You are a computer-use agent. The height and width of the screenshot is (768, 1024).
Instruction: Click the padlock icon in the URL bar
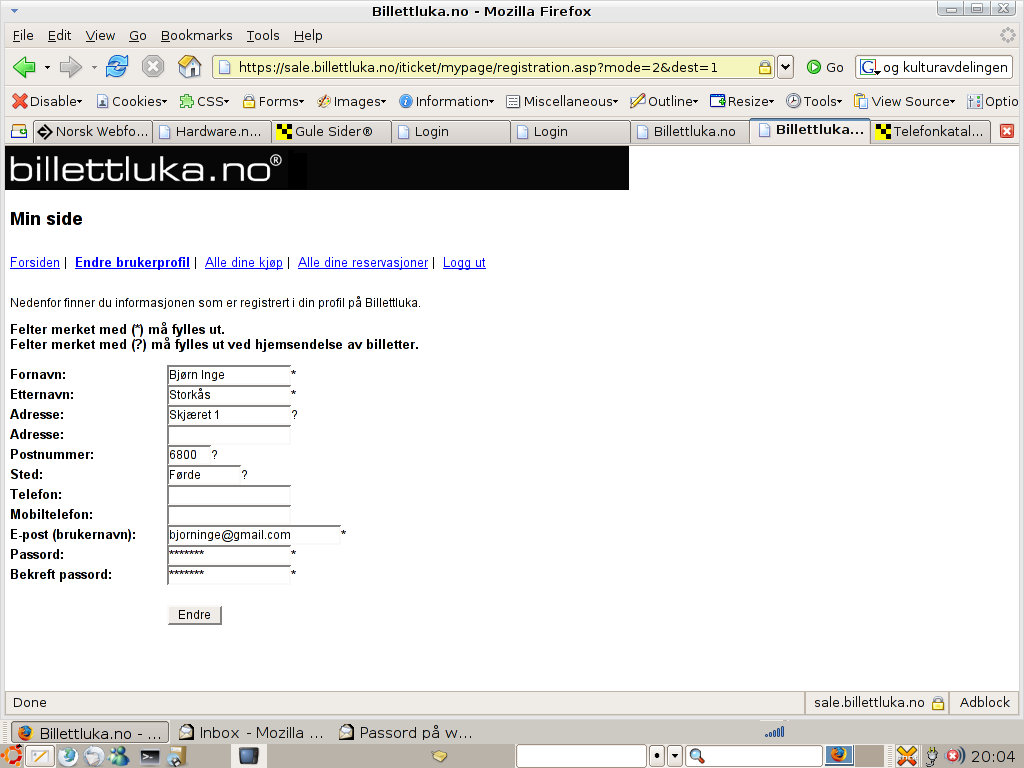pos(765,67)
